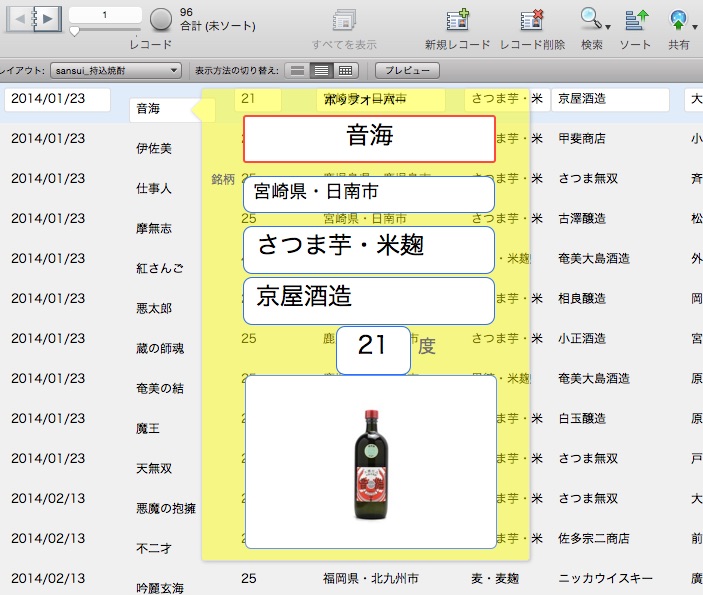Screen dimensions: 703x595
Task: Select 仕事人 in the list
Action: click(x=154, y=188)
